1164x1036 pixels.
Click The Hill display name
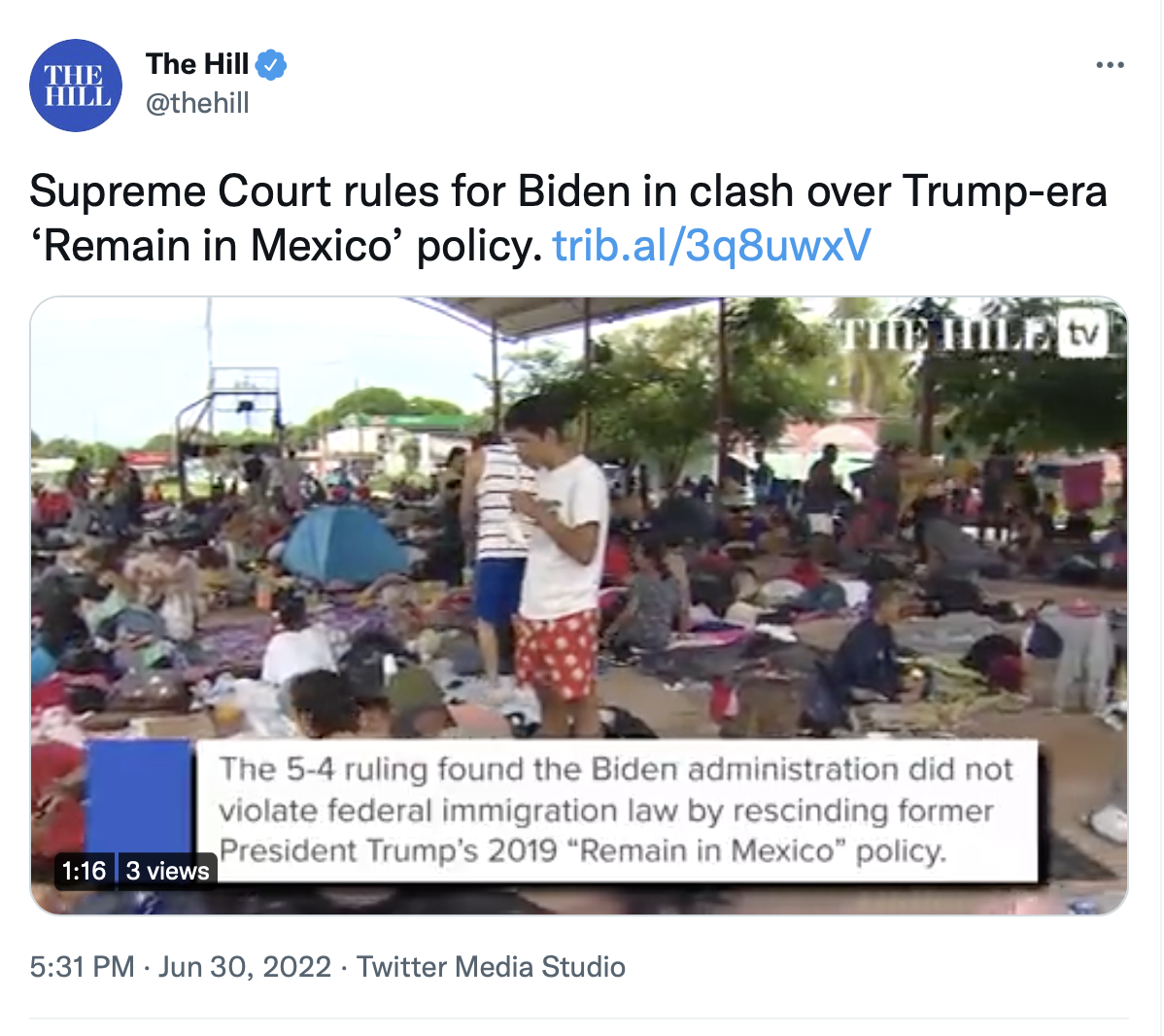tap(196, 64)
